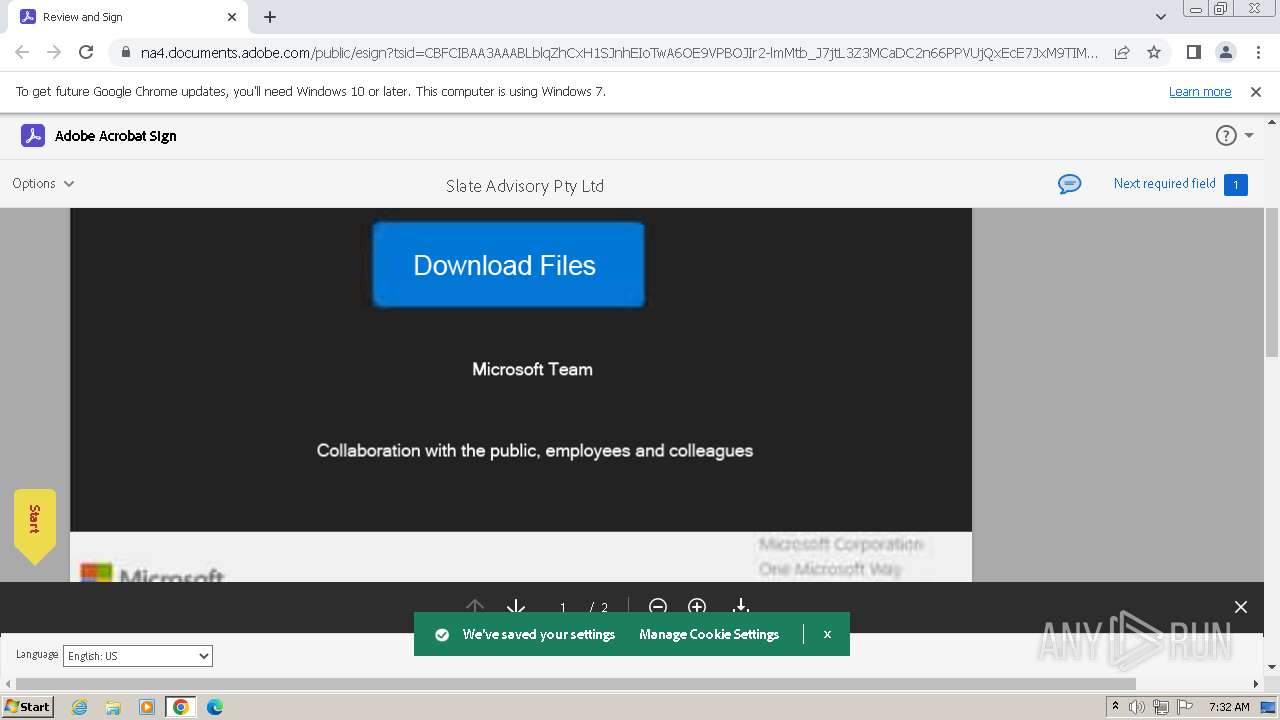Click the address bar URL
Viewport: 1280px width, 720px height.
coord(619,53)
